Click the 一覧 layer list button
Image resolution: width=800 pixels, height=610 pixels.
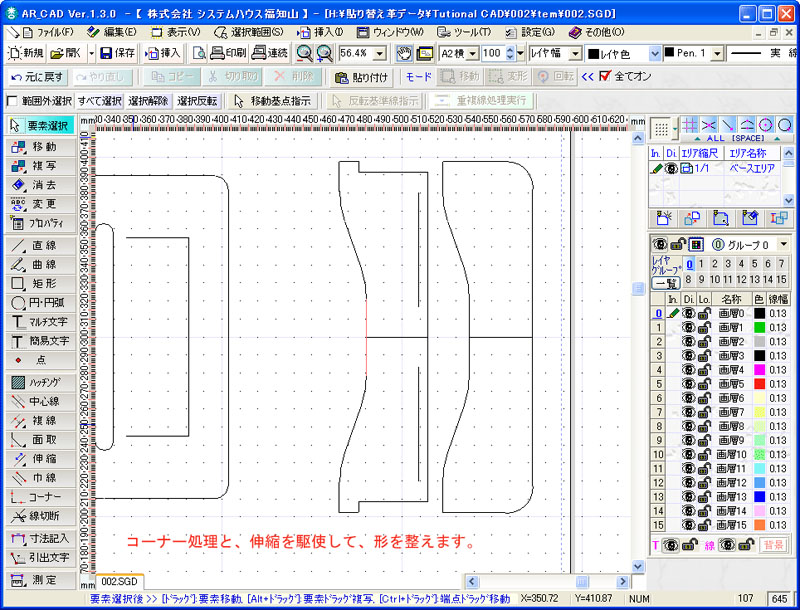(x=666, y=284)
